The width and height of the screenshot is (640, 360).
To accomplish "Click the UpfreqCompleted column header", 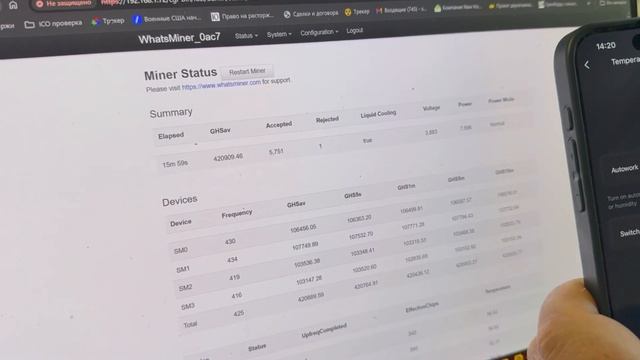I will tap(324, 331).
